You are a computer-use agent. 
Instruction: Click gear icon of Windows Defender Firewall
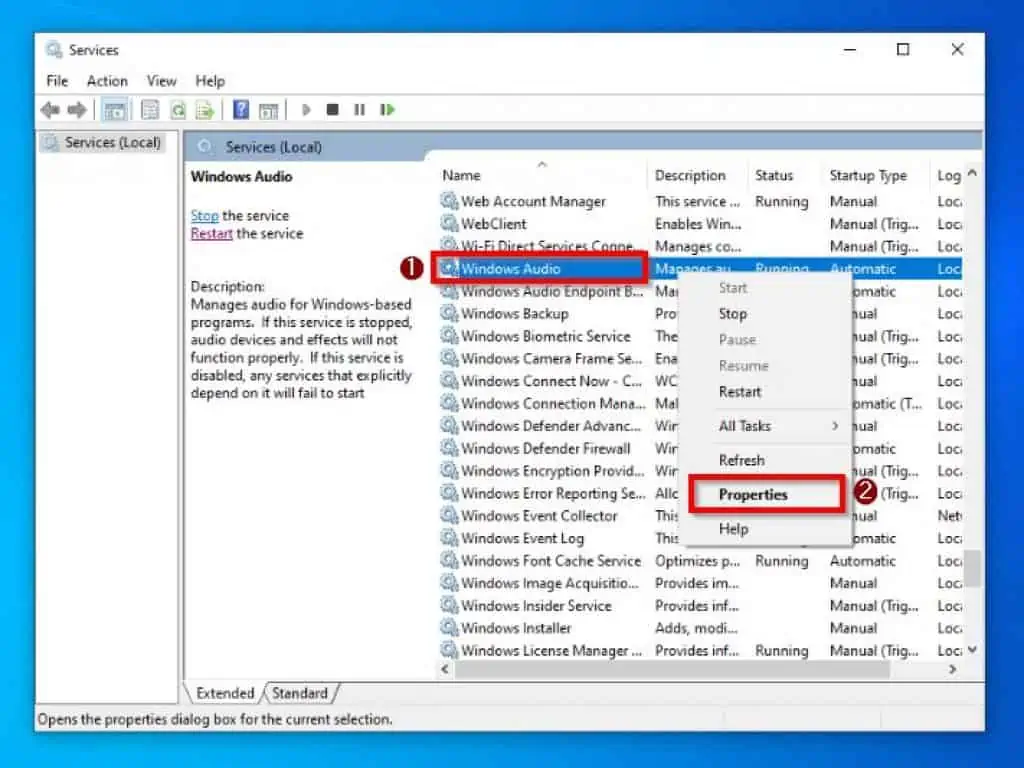click(449, 447)
